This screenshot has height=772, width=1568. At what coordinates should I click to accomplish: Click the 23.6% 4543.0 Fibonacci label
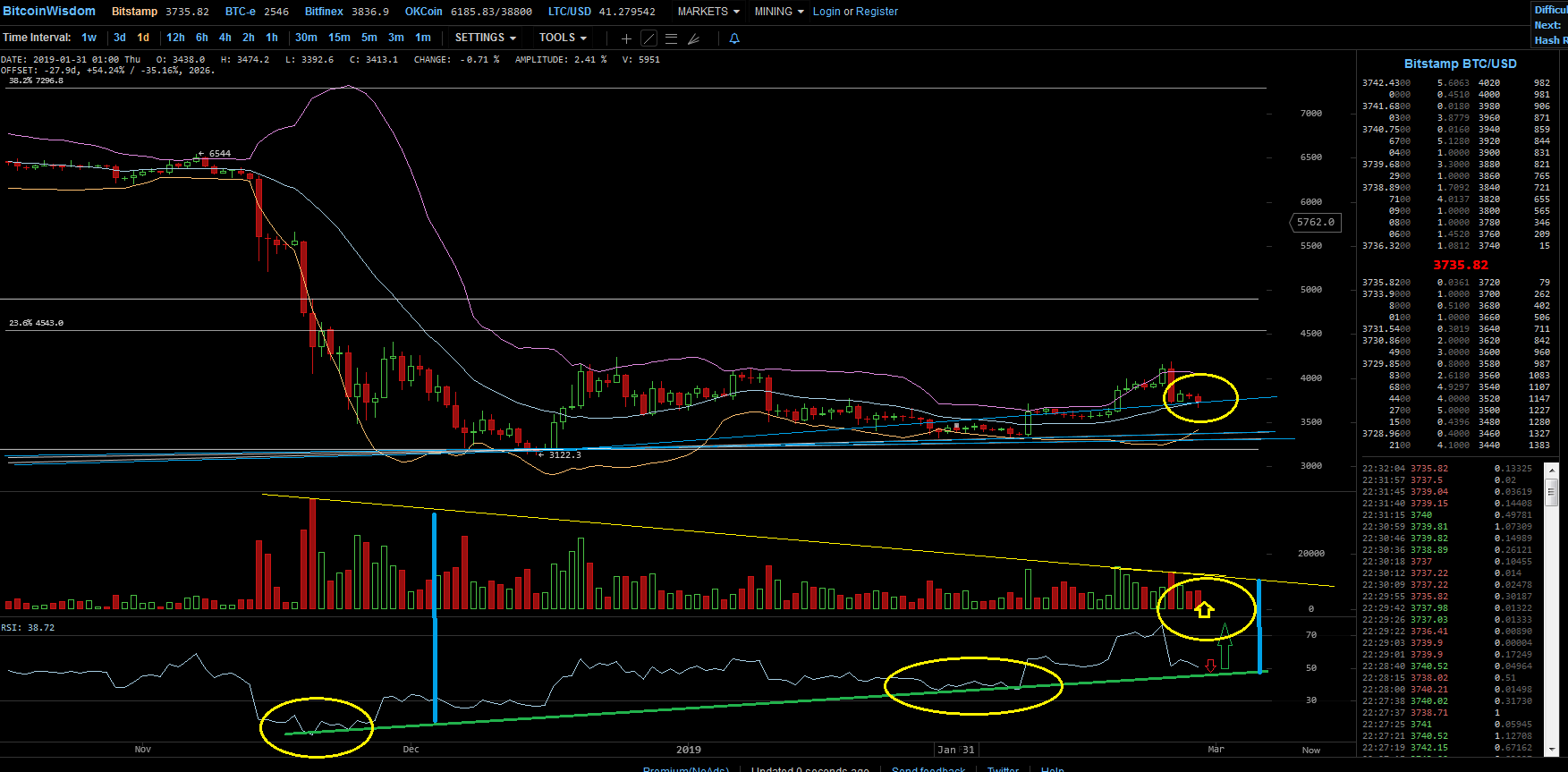tap(36, 323)
